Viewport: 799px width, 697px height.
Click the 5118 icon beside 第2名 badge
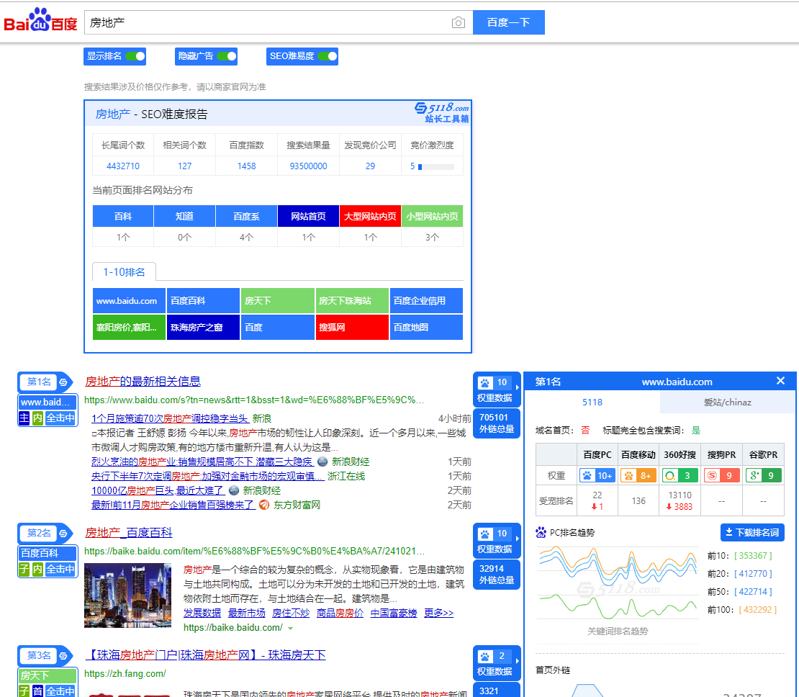click(63, 533)
